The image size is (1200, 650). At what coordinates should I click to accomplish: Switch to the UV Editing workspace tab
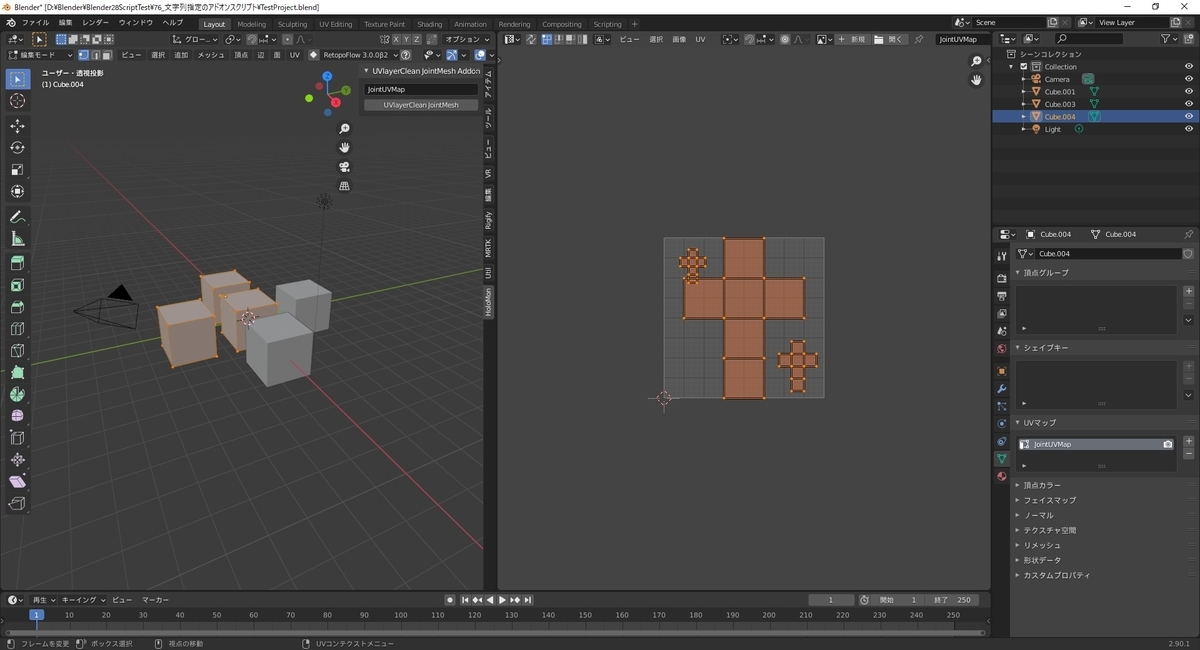(x=335, y=24)
